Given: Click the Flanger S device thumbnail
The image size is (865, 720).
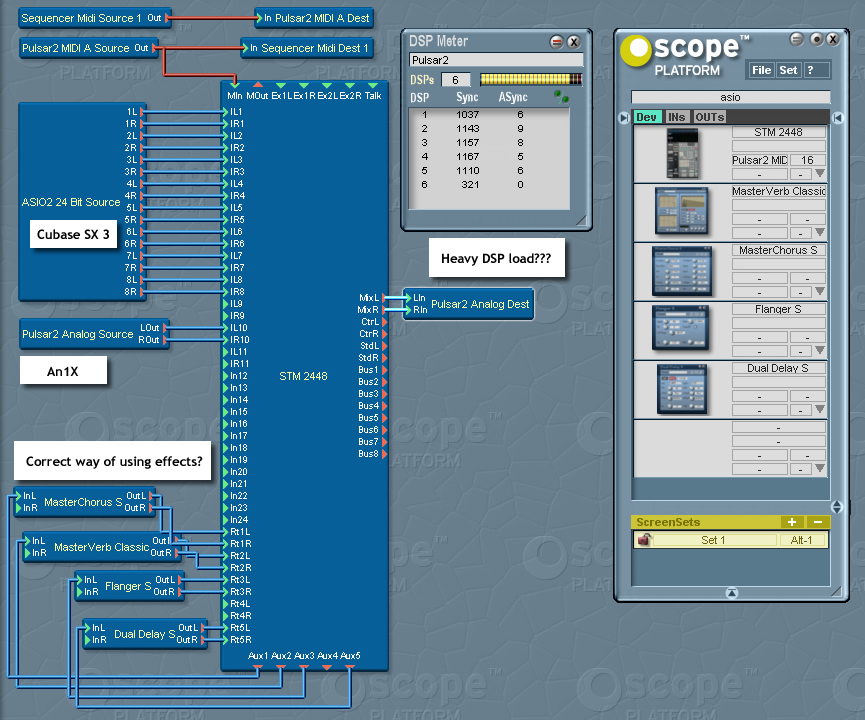Looking at the screenshot, I should [682, 328].
